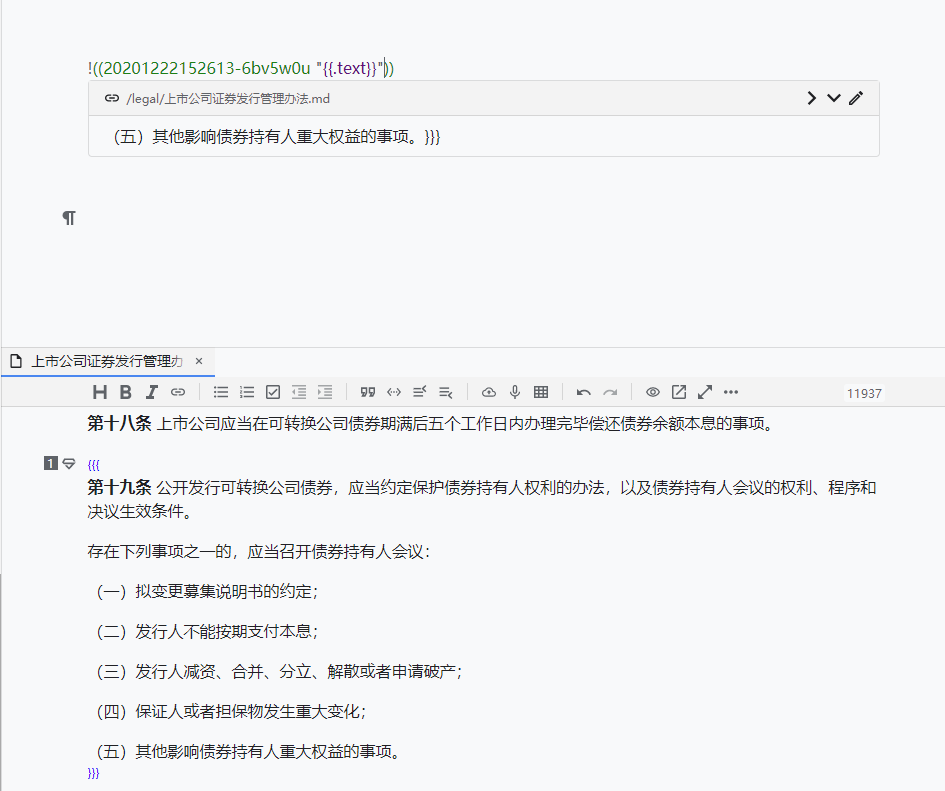The image size is (945, 791).
Task: Click the microphone record icon
Action: [x=515, y=392]
